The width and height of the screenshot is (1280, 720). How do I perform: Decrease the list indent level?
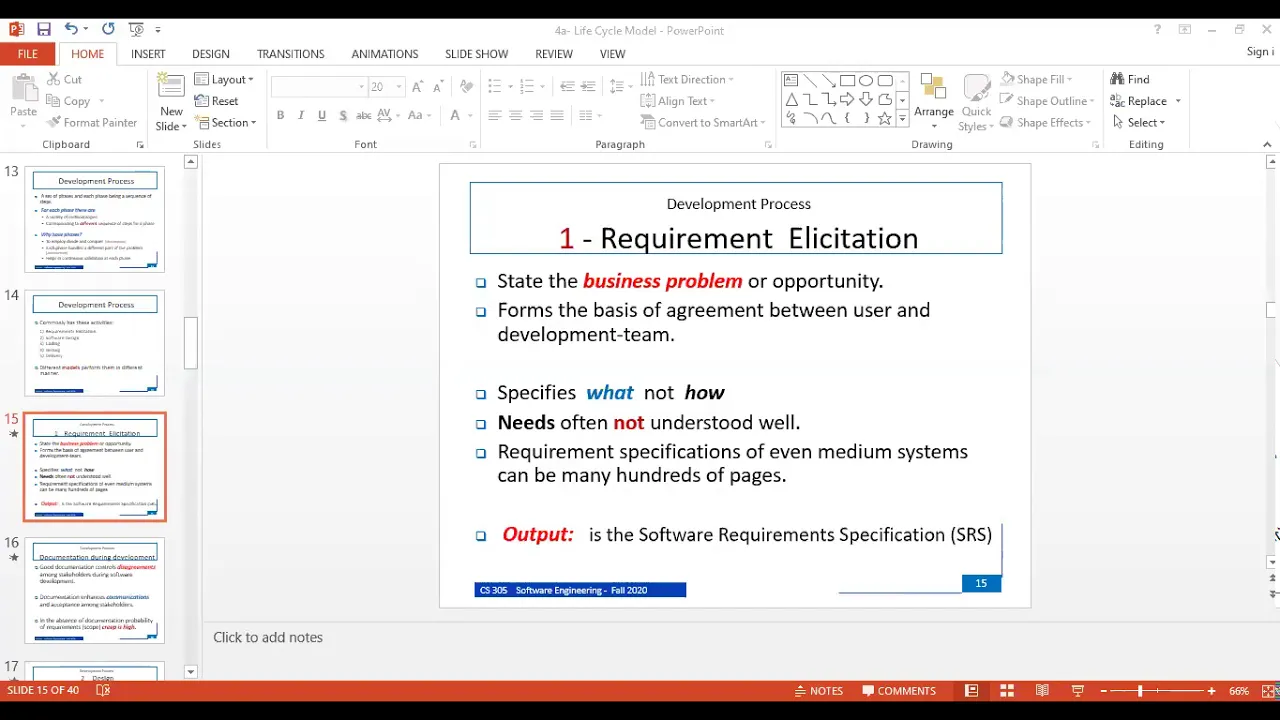567,87
